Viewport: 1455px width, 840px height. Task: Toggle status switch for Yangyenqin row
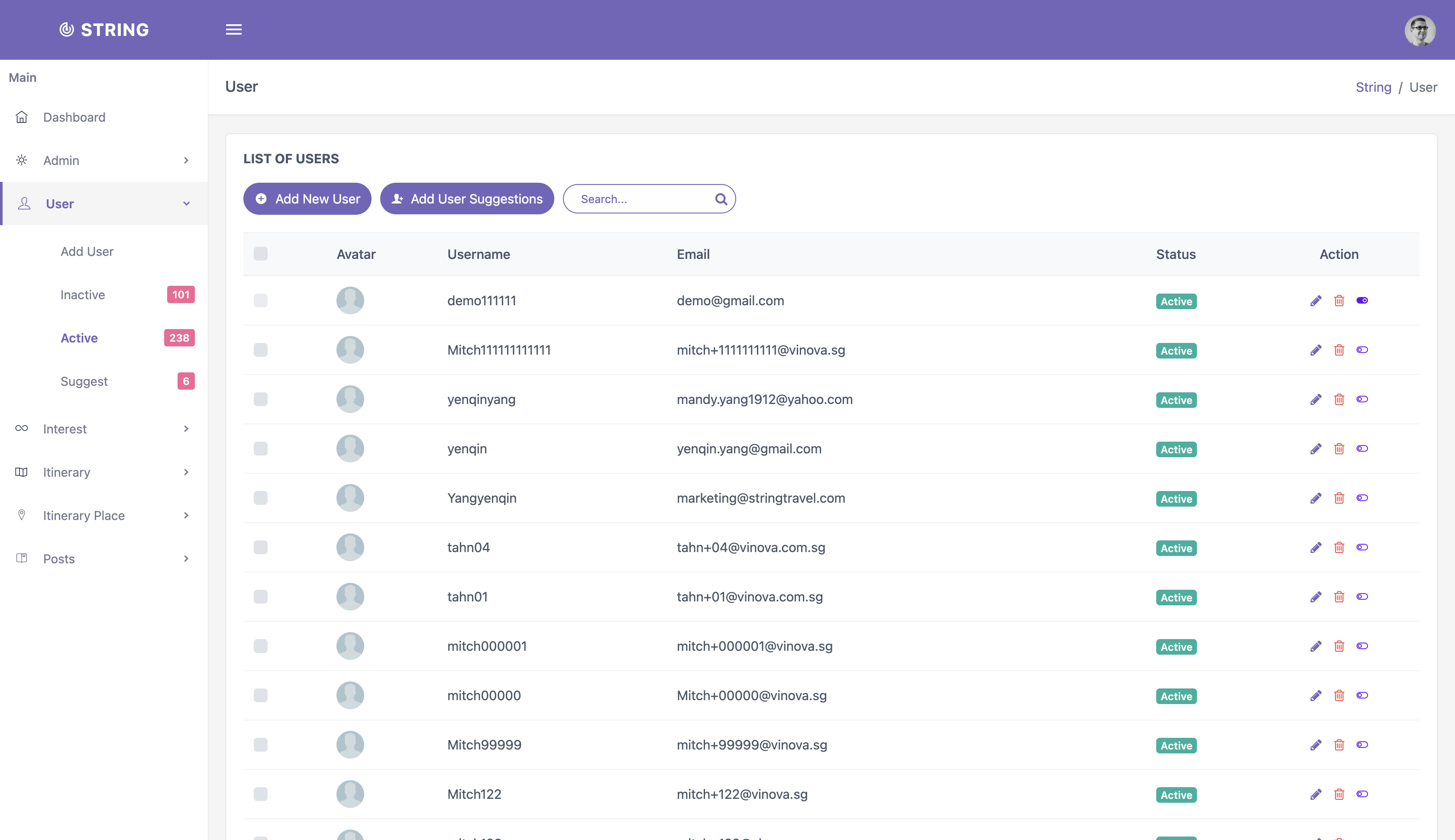pyautogui.click(x=1362, y=498)
